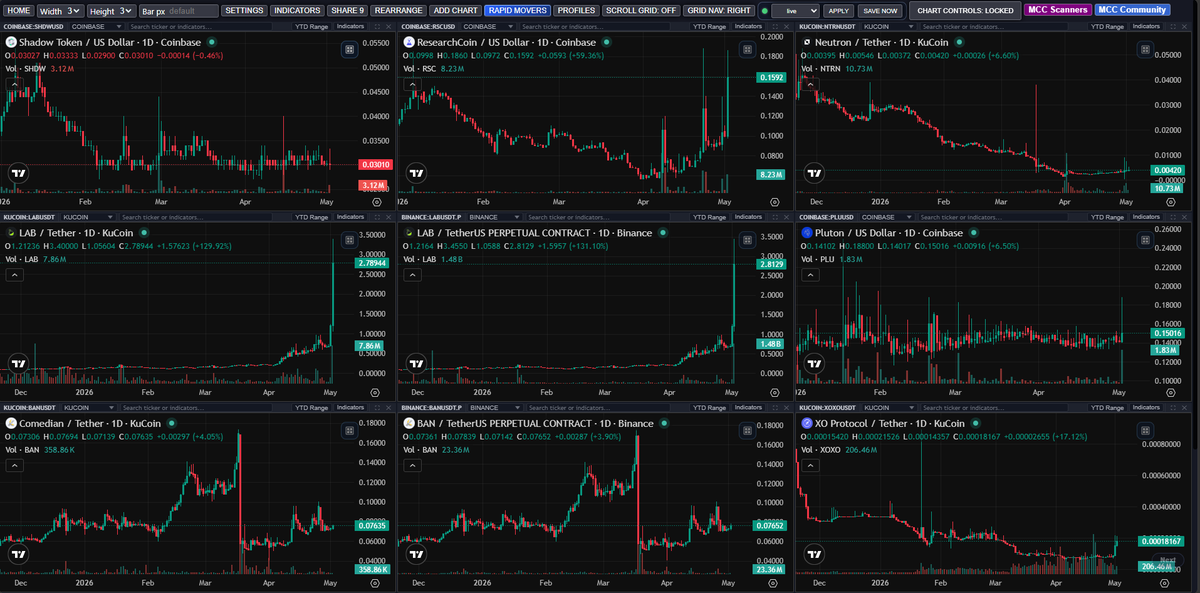Toggle GRID NAV: RIGHT direction
Viewport: 1200px width, 593px height.
coord(719,10)
